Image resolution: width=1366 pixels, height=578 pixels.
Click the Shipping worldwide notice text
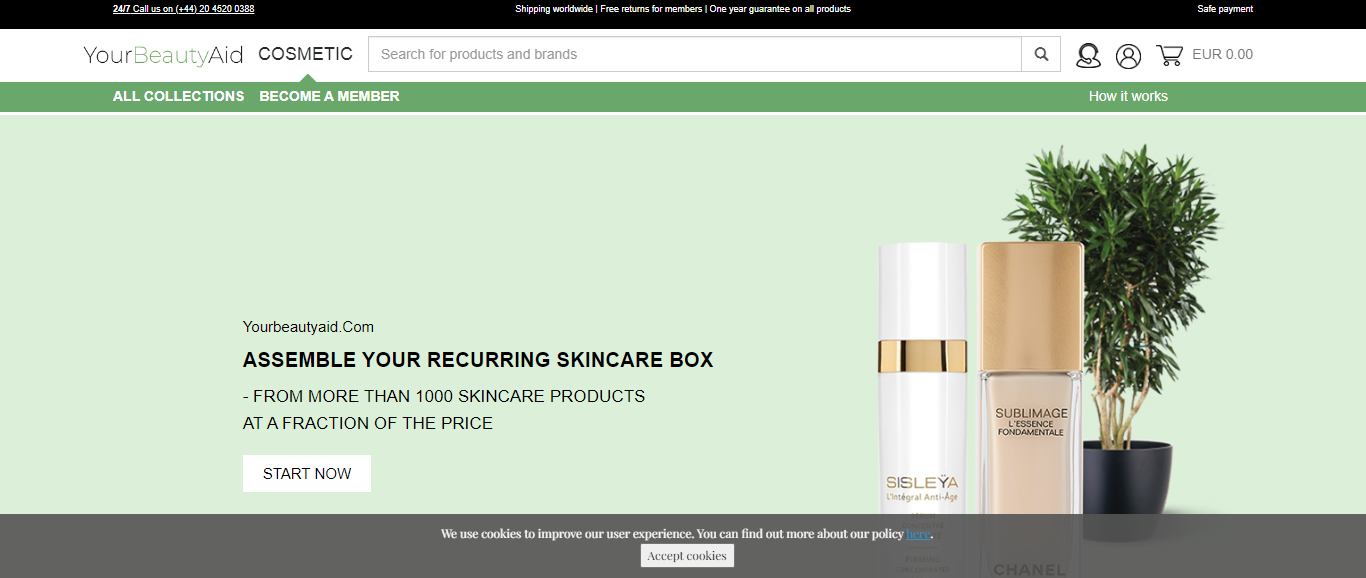click(x=554, y=9)
